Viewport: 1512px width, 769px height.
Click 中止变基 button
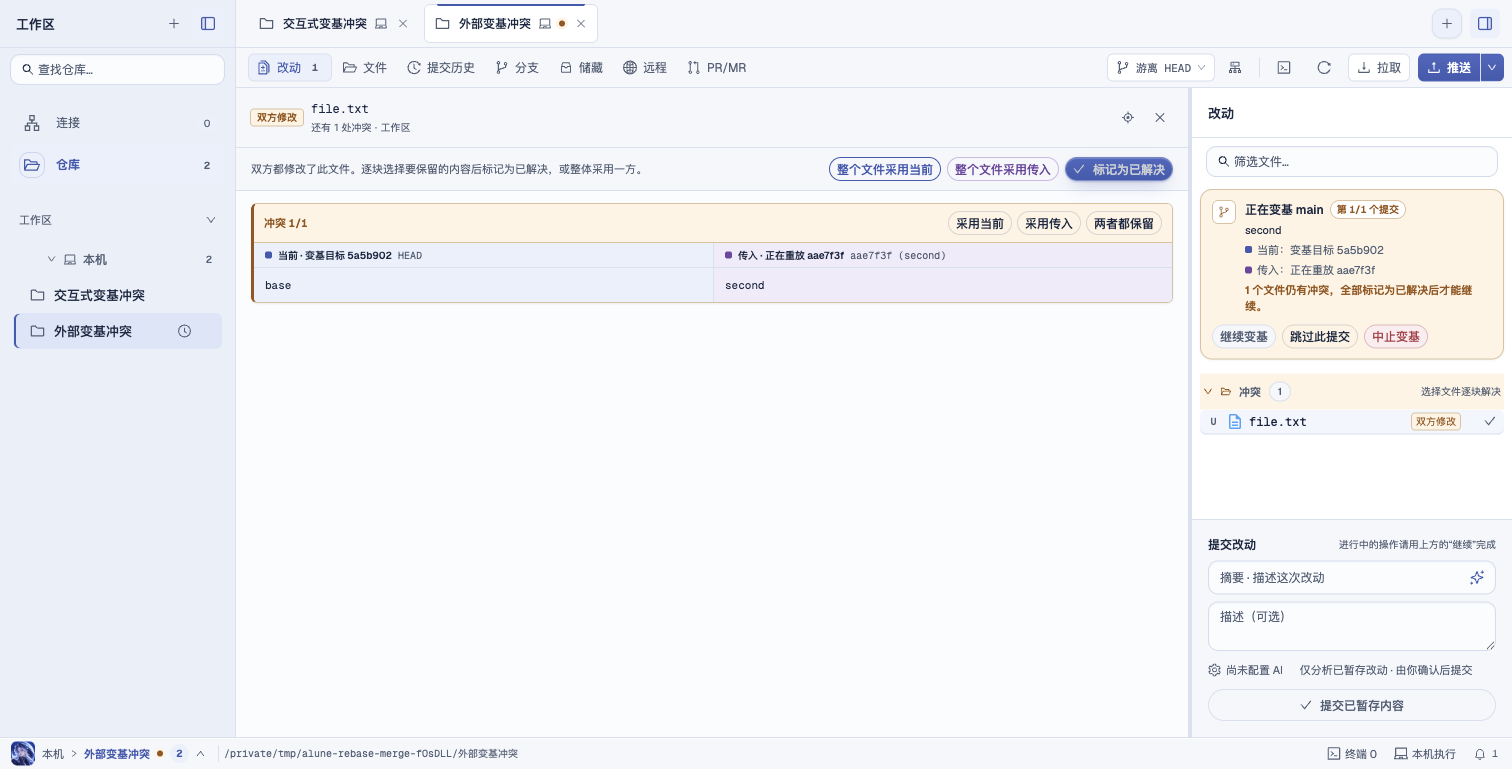tap(1396, 336)
